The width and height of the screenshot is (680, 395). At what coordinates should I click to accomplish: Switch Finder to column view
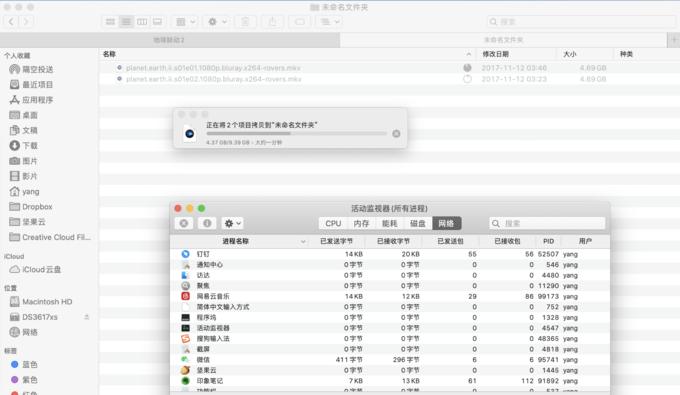point(142,21)
